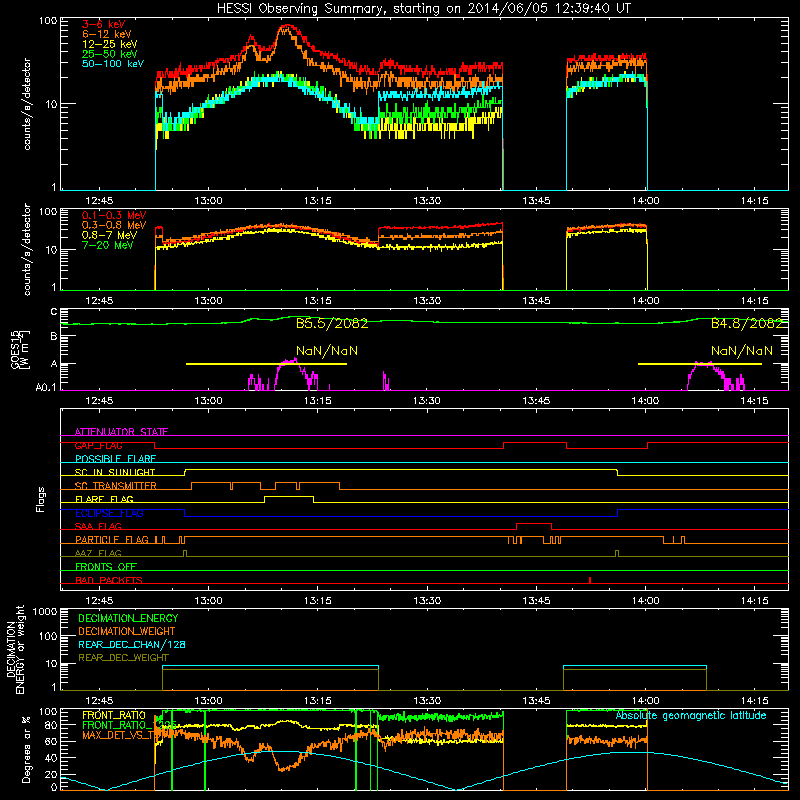Select the ATTENUATOR_STATE flag label
Screen dimensions: 800x800
tap(121, 432)
